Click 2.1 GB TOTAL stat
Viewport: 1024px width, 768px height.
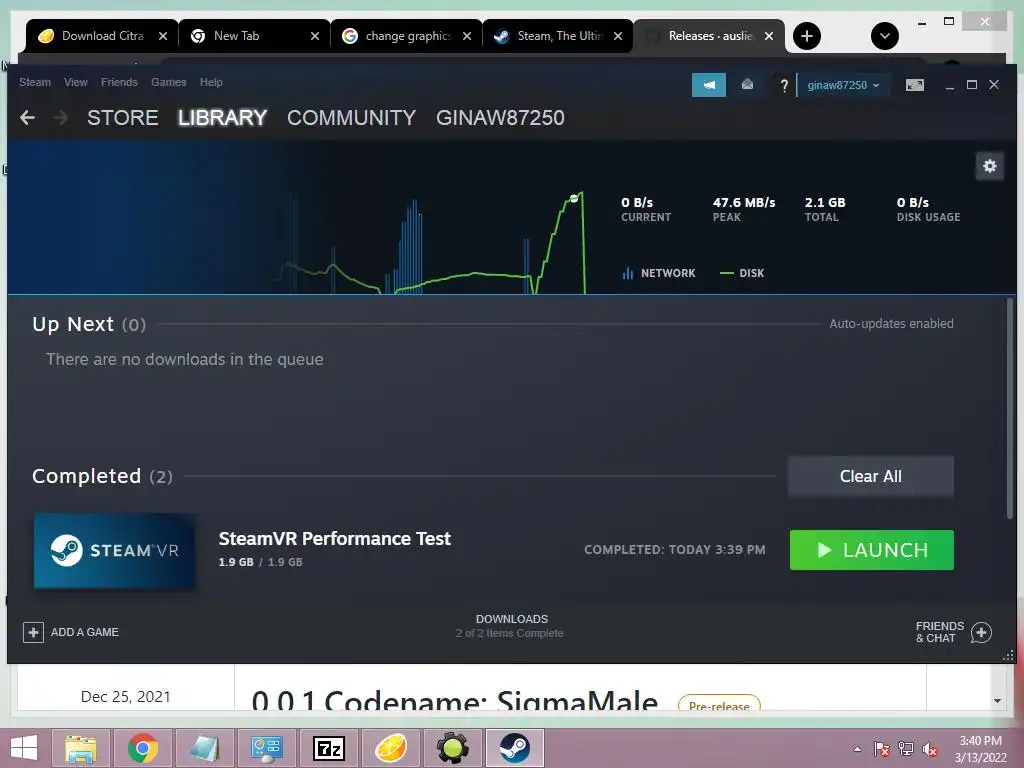click(x=825, y=209)
